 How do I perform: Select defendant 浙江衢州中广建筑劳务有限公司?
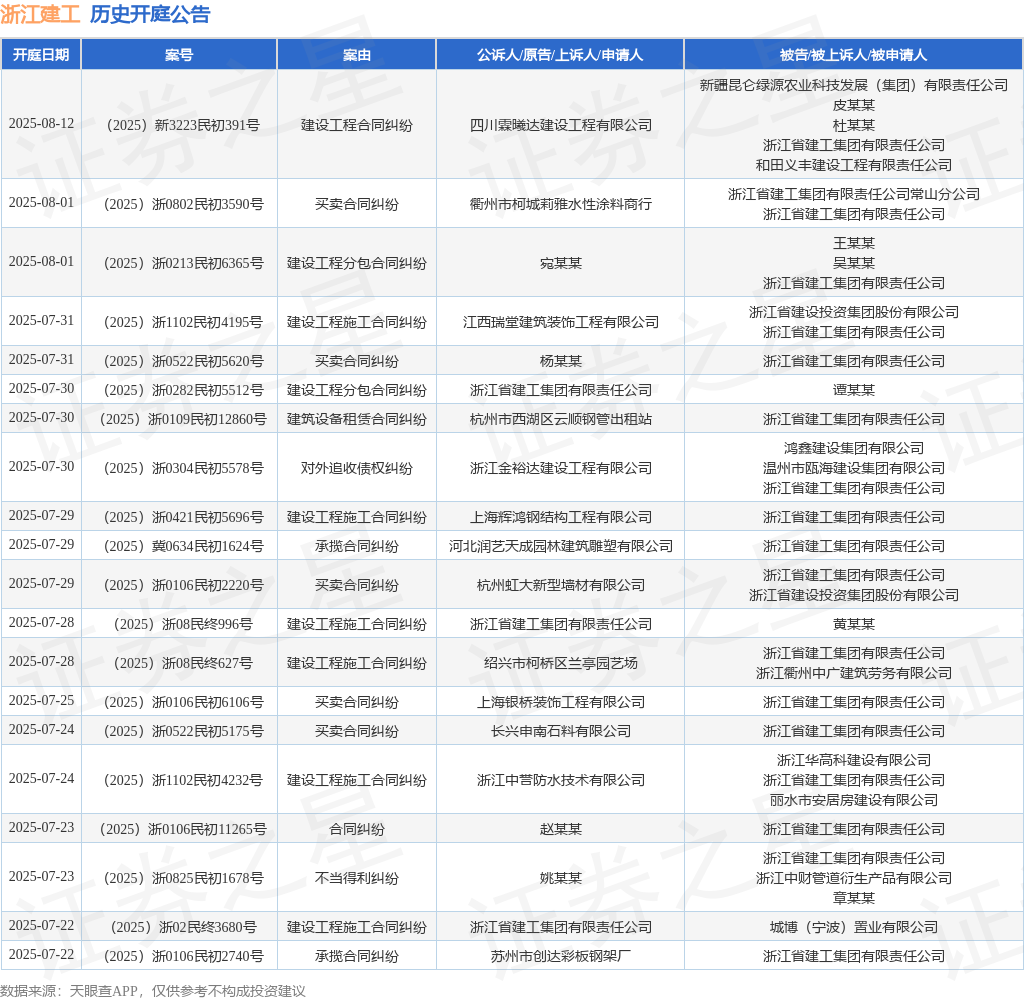coord(854,673)
